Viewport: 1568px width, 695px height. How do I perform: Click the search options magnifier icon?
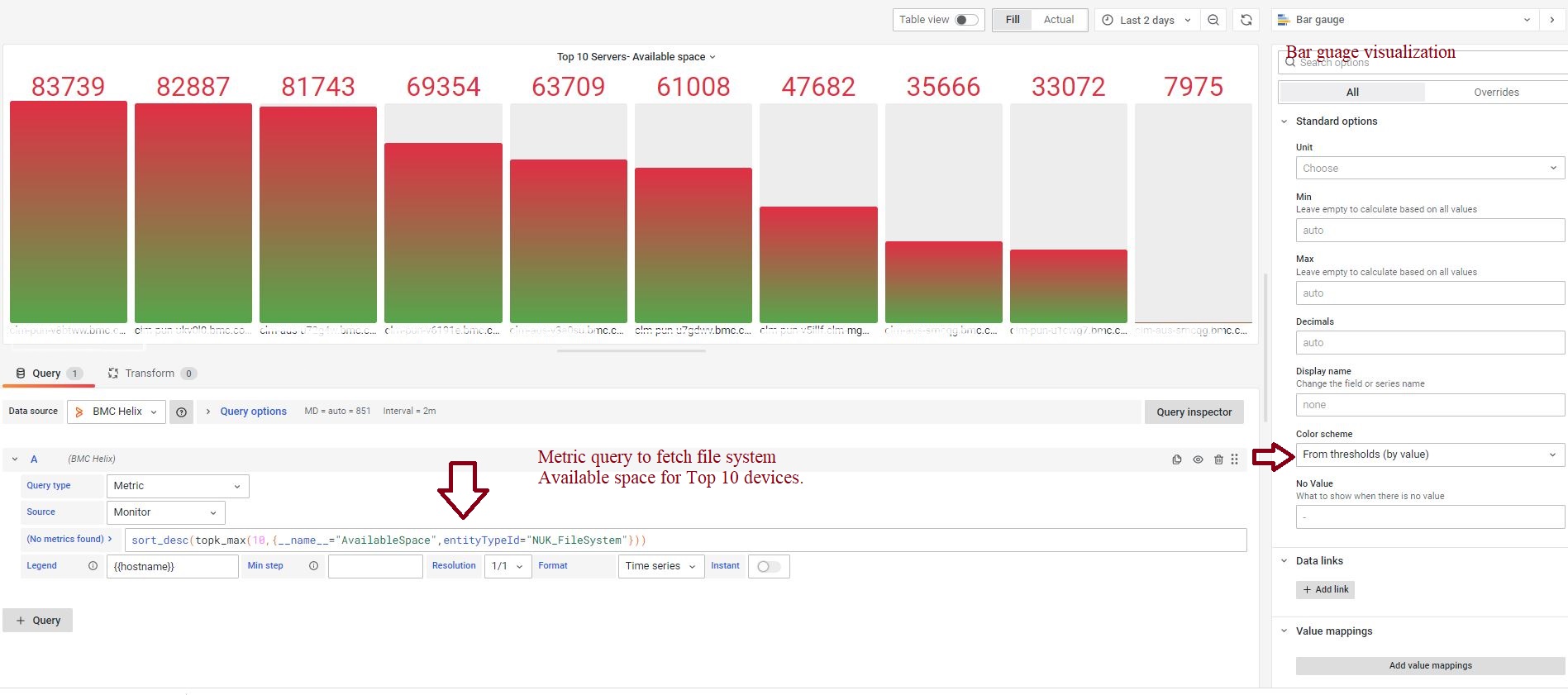1290,62
